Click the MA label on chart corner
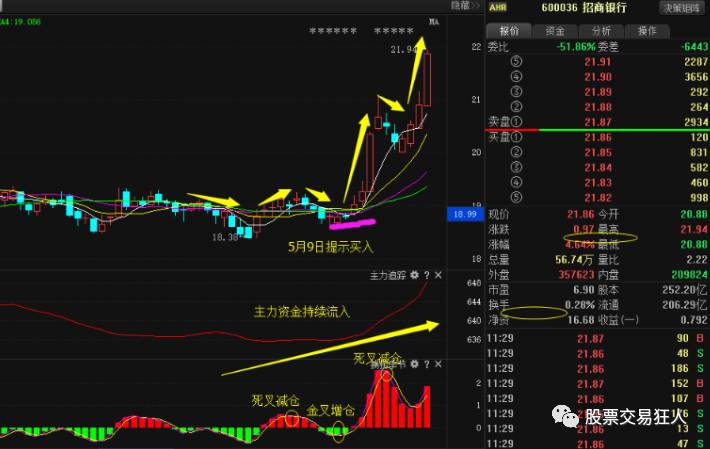 [x=434, y=21]
